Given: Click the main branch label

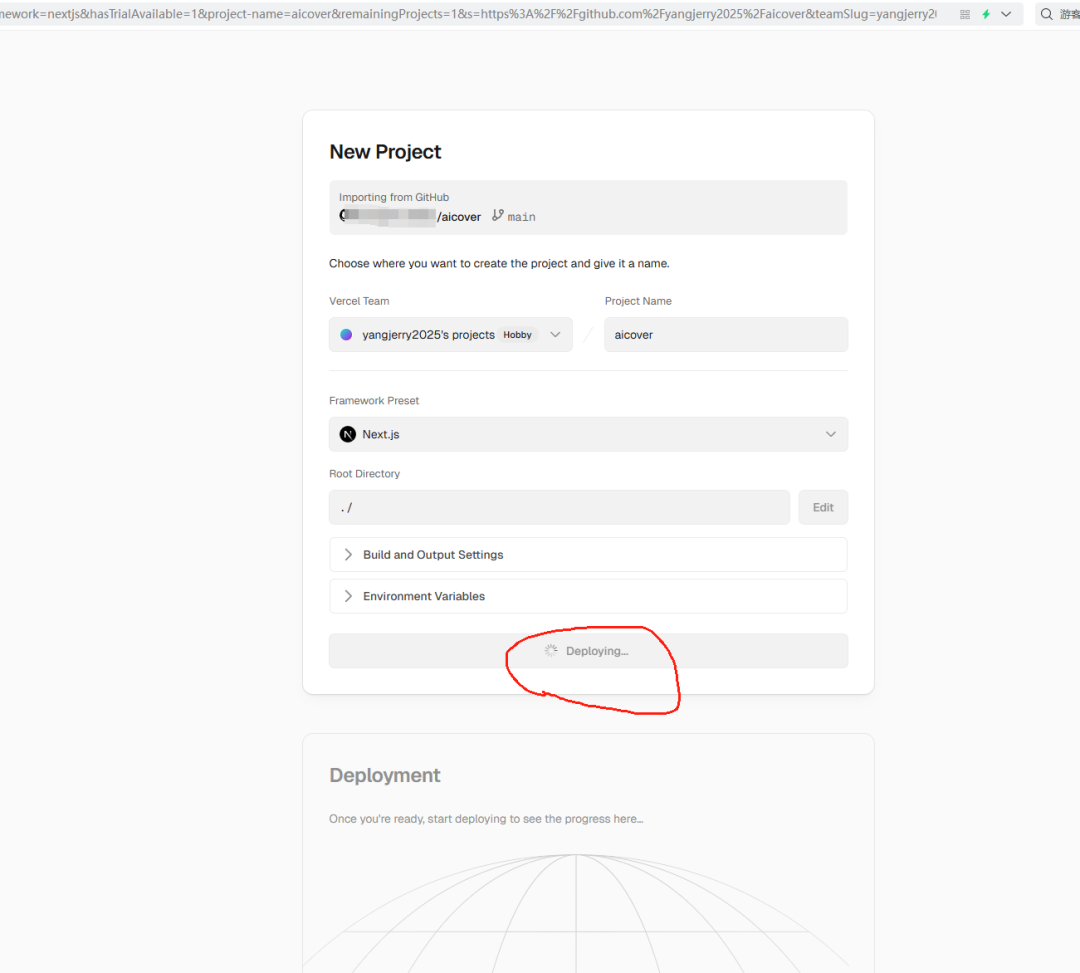Looking at the screenshot, I should [522, 217].
